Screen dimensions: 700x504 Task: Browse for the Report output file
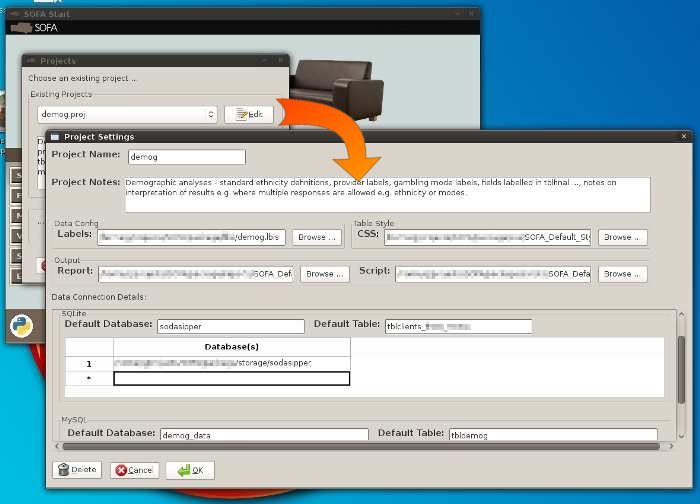[x=325, y=274]
